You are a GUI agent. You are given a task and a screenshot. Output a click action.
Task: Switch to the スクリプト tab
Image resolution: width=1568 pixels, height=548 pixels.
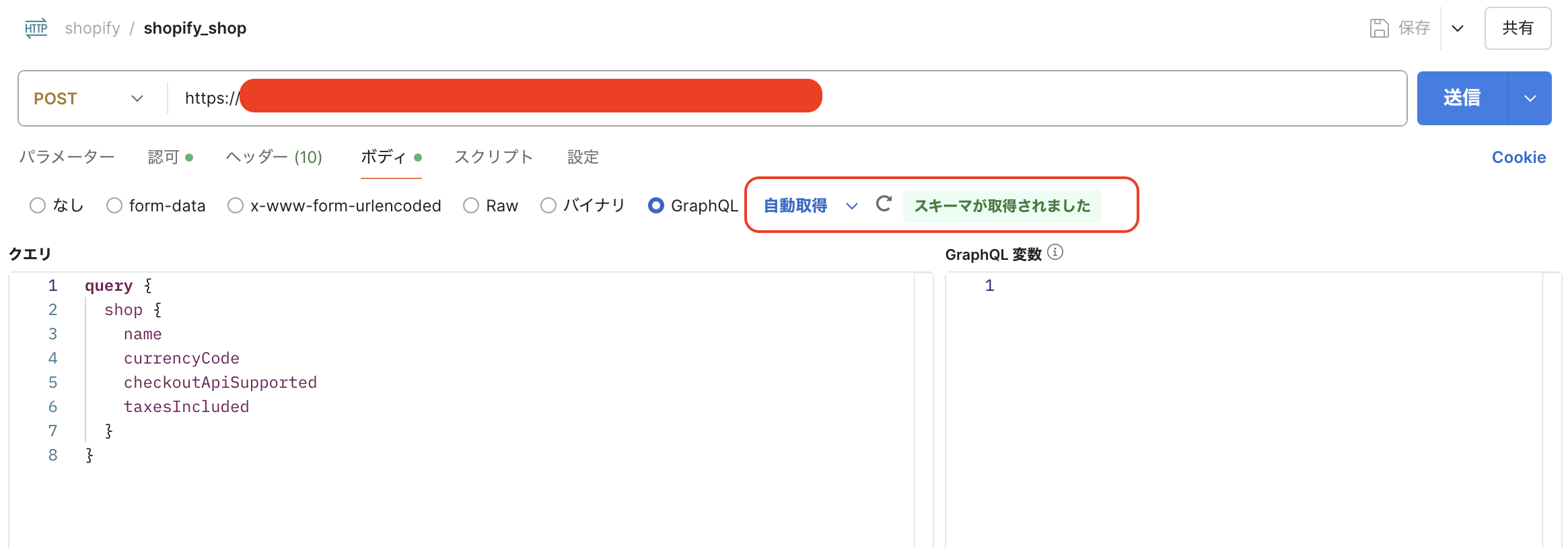coord(494,157)
